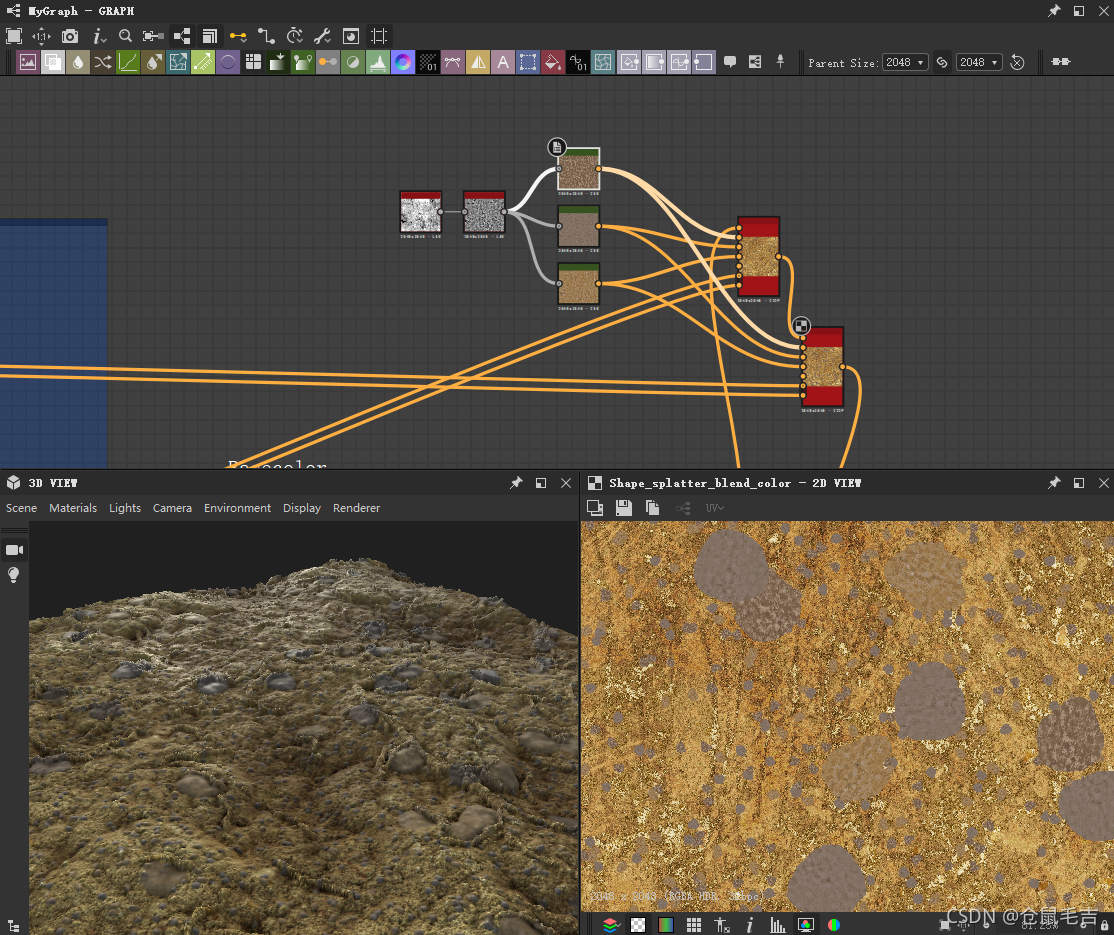Open the Environment menu in 3D View
1114x935 pixels.
point(237,508)
